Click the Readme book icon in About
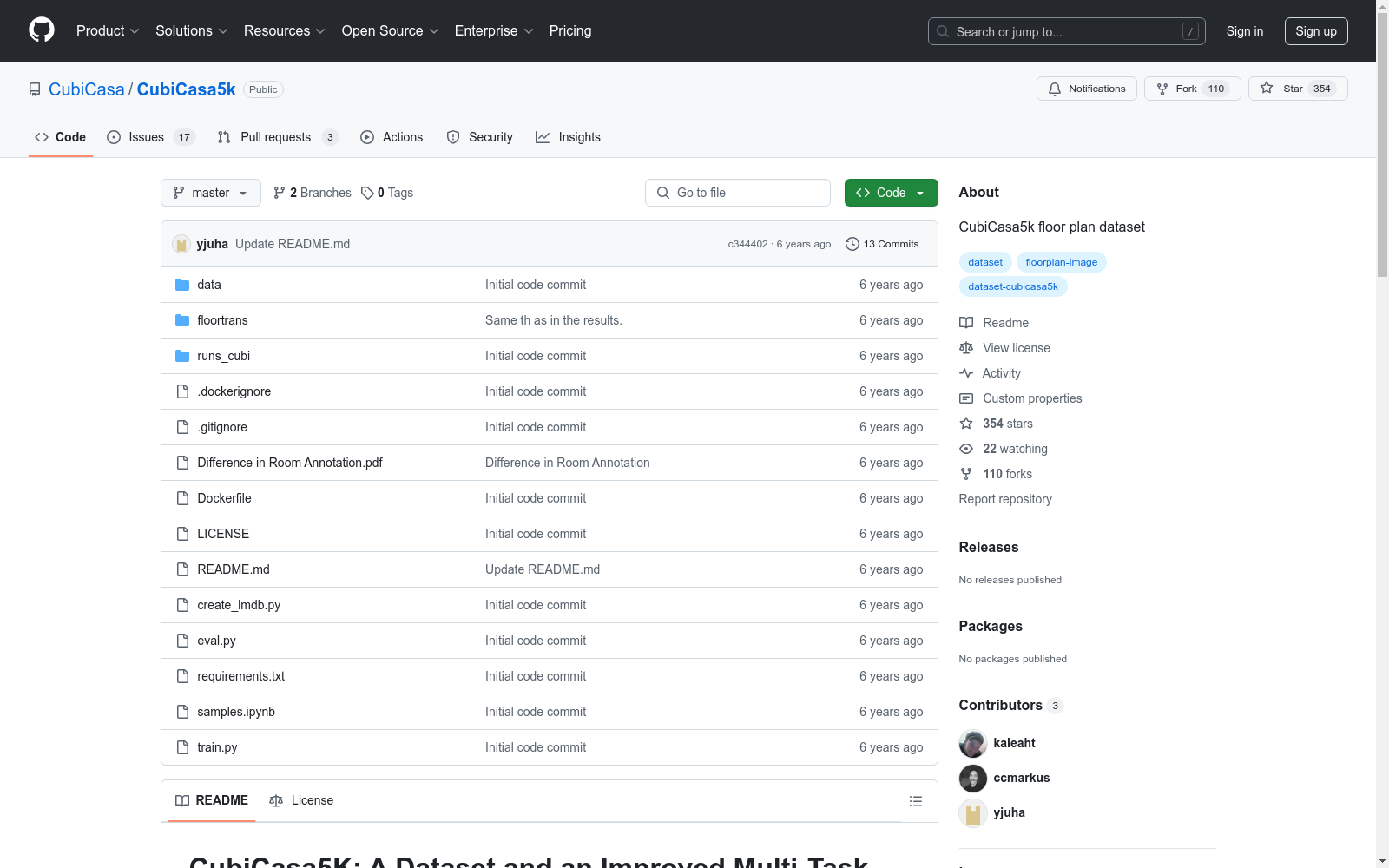This screenshot has width=1389, height=868. pyautogui.click(x=966, y=323)
